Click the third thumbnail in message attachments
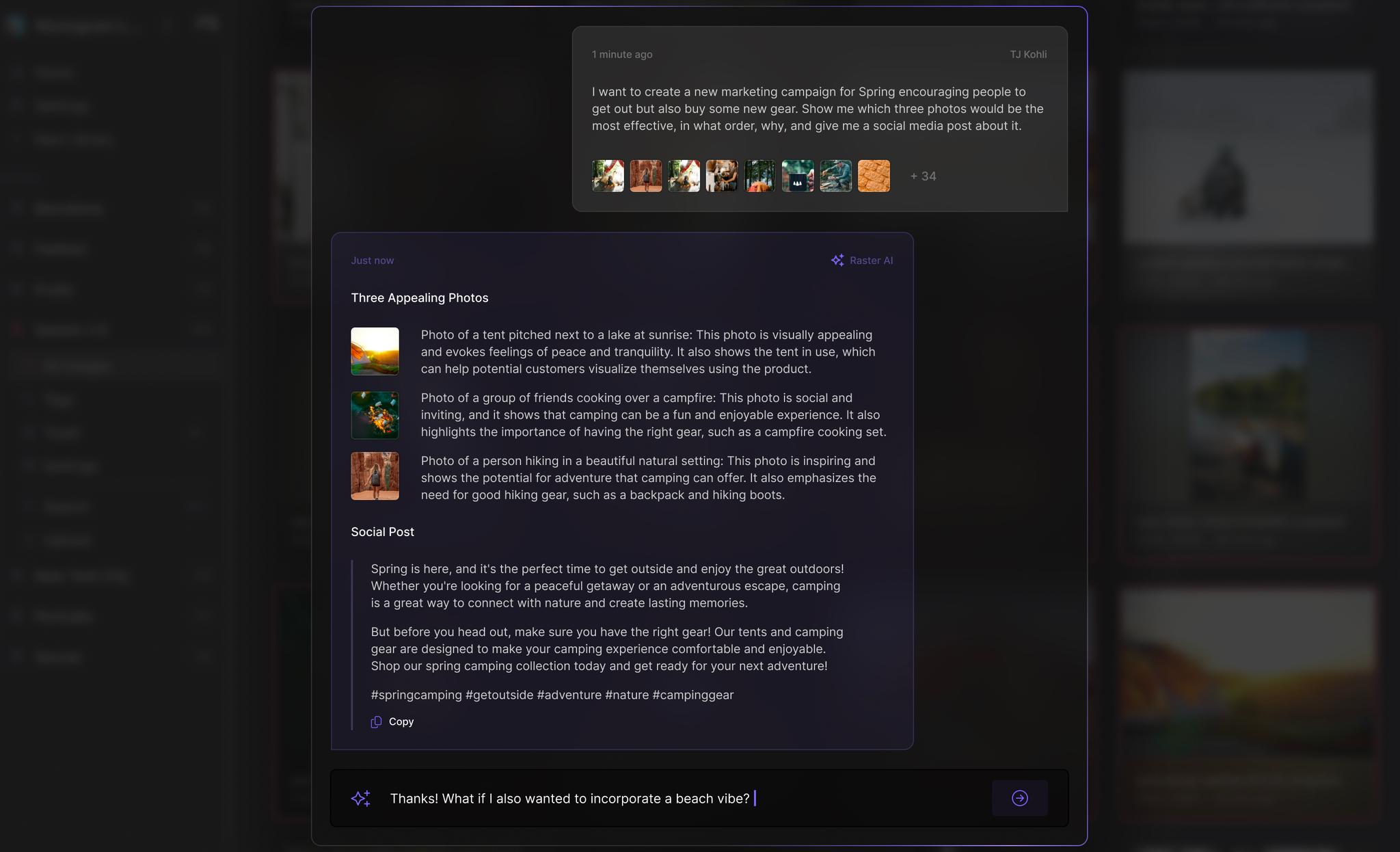The width and height of the screenshot is (1400, 852). coord(684,175)
